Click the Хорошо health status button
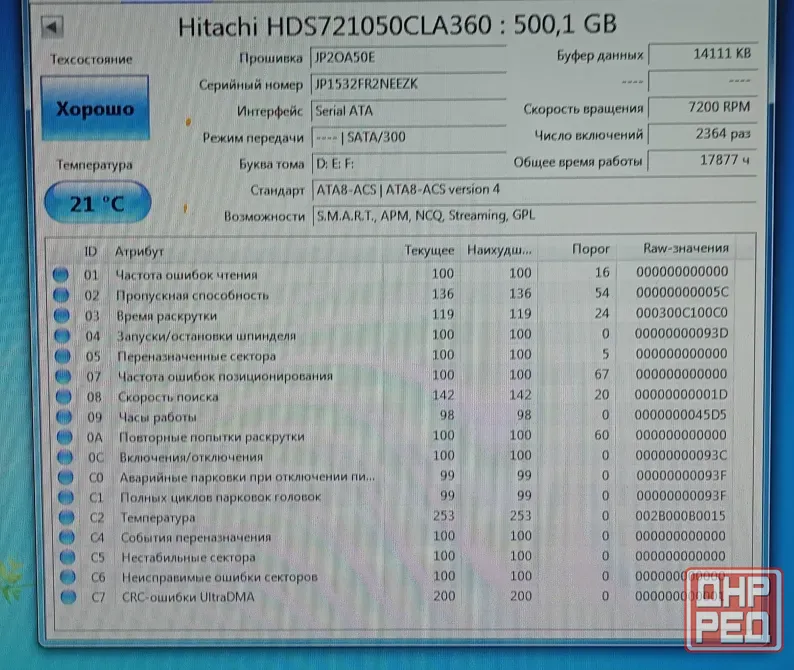 pos(95,108)
